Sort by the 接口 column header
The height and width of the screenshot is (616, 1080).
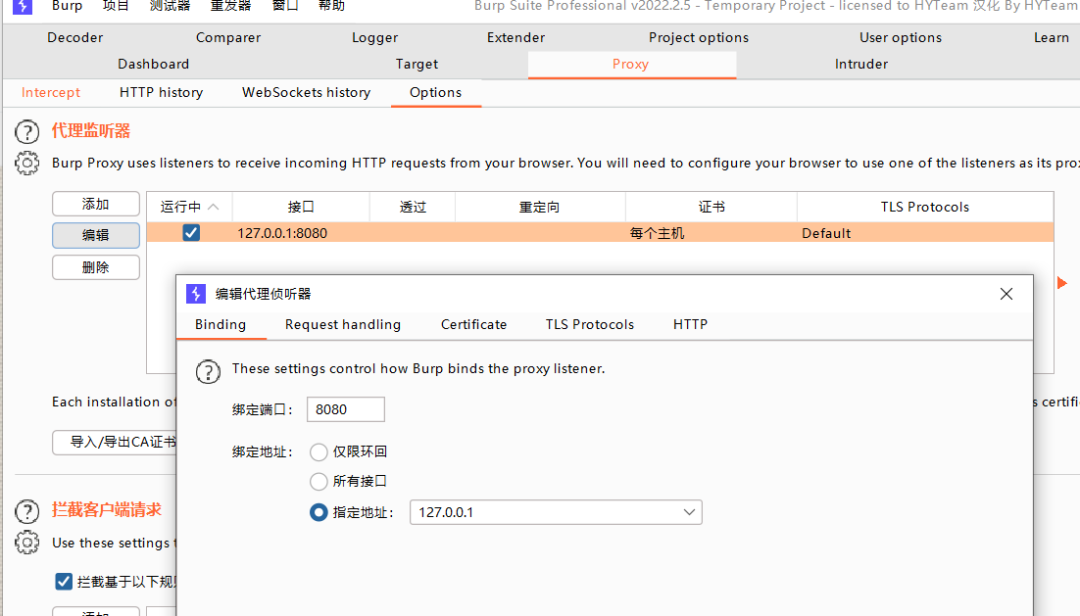(x=301, y=207)
